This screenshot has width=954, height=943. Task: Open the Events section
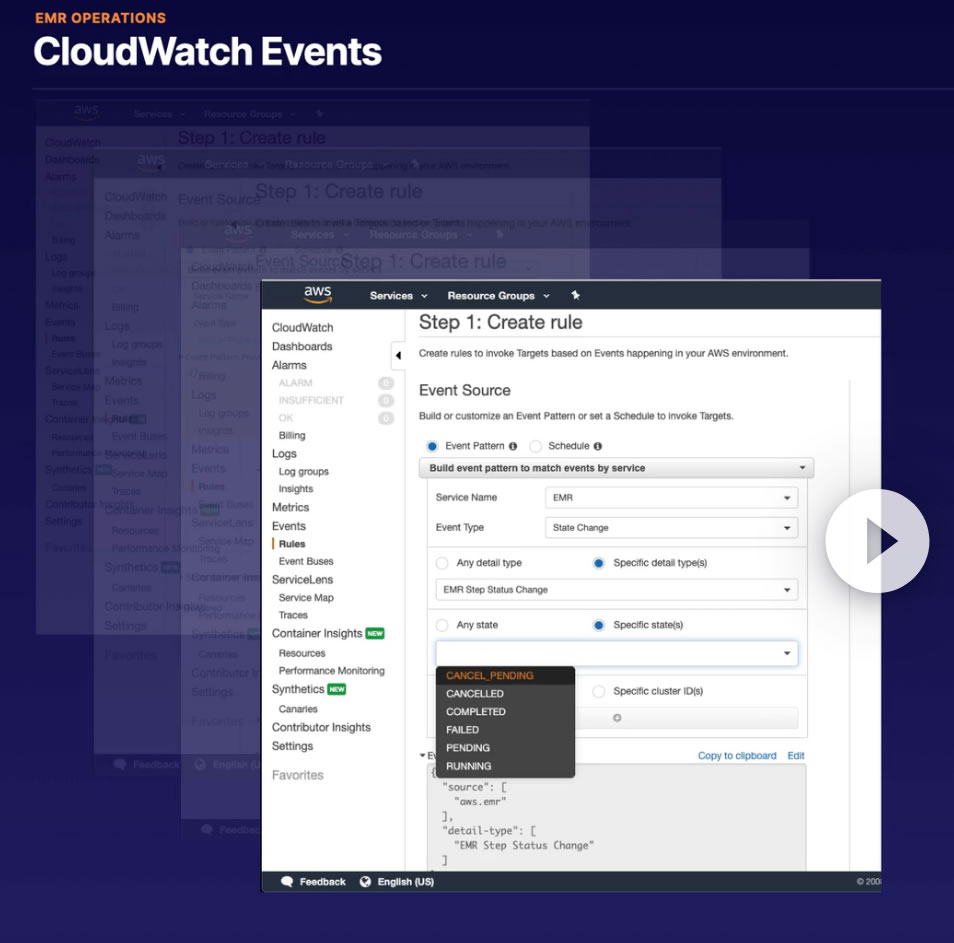288,526
